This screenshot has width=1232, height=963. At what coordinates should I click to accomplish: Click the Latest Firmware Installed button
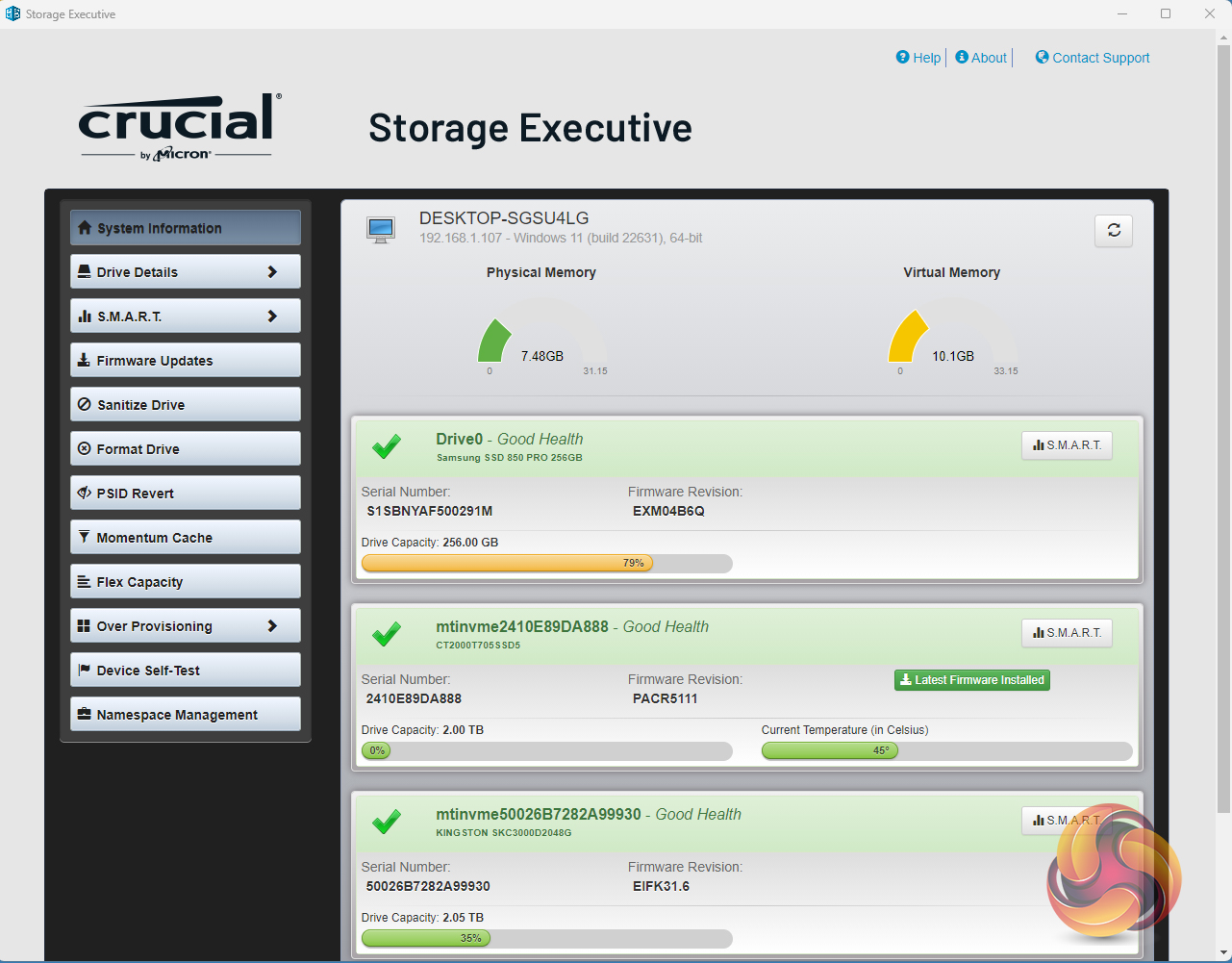(971, 680)
